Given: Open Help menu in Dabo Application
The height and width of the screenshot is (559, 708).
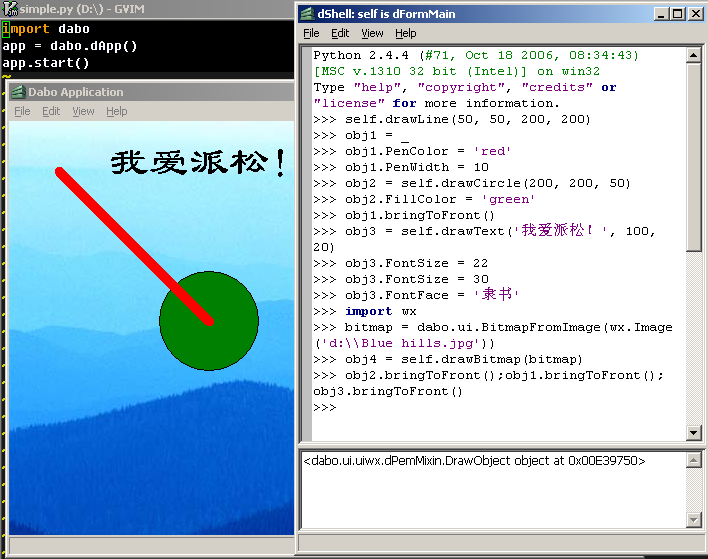Looking at the screenshot, I should coord(117,111).
